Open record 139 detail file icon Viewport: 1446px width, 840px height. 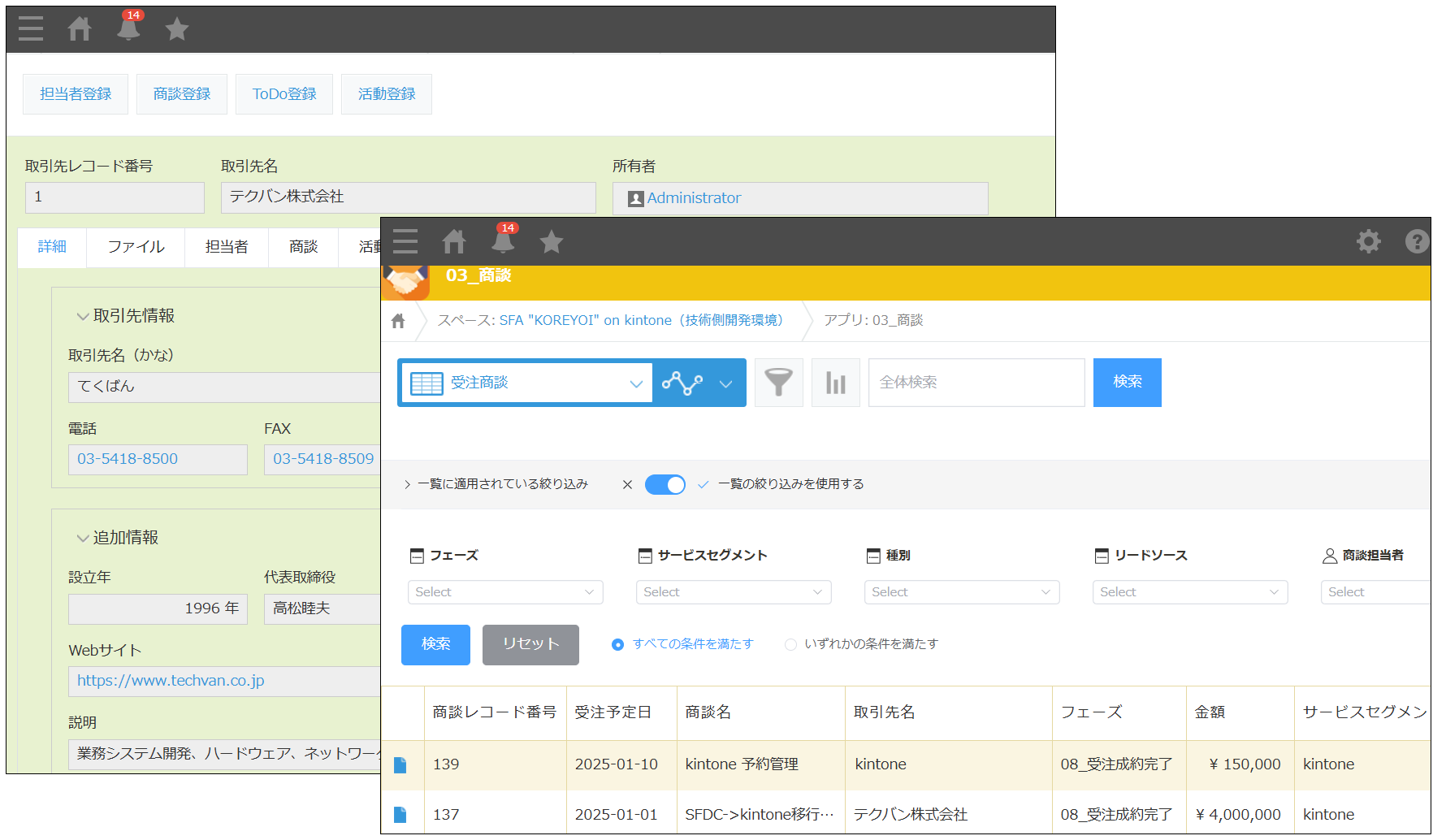click(x=400, y=764)
